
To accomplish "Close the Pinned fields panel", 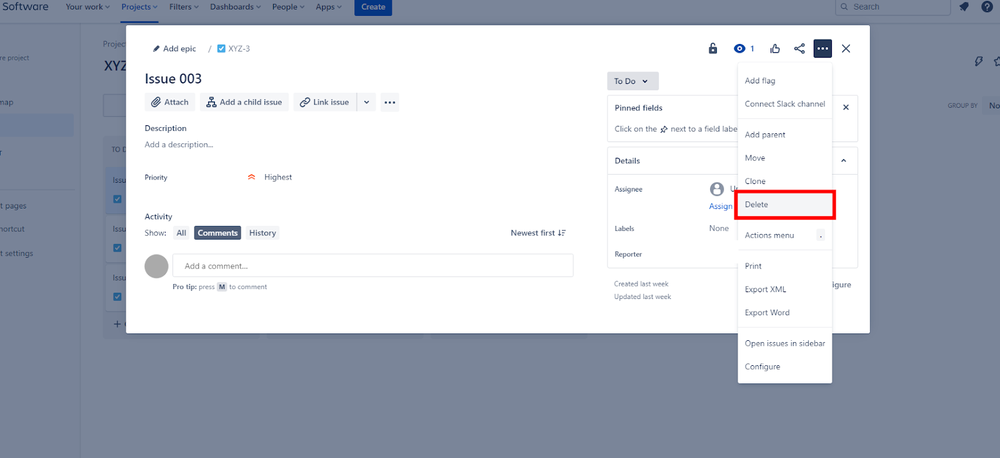I will [x=846, y=108].
